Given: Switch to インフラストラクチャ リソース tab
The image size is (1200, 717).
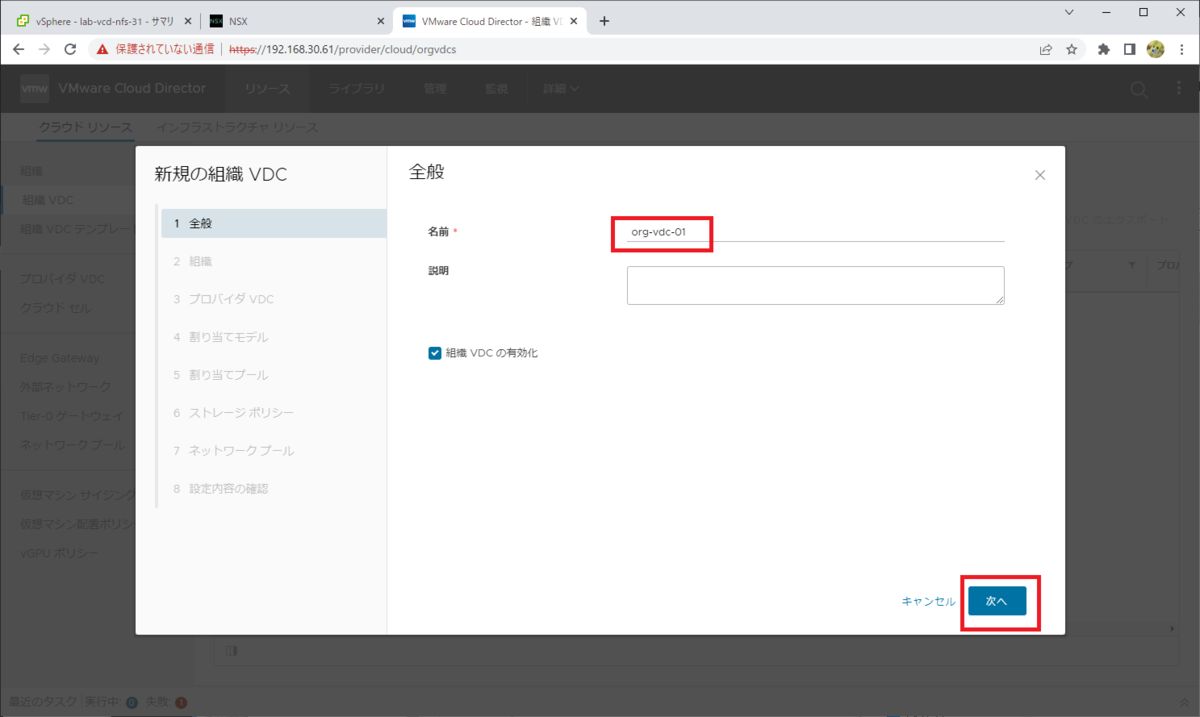Looking at the screenshot, I should tap(238, 127).
